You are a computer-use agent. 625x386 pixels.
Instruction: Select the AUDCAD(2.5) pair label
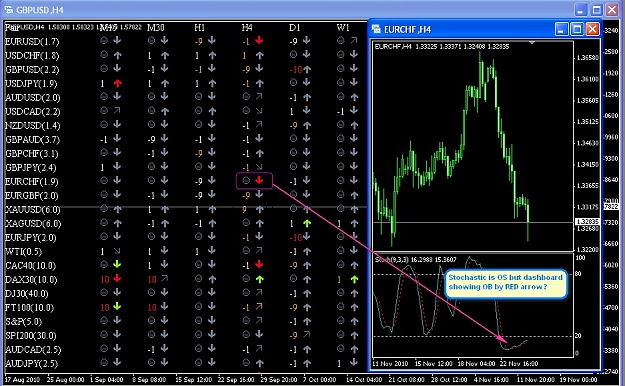tap(33, 350)
